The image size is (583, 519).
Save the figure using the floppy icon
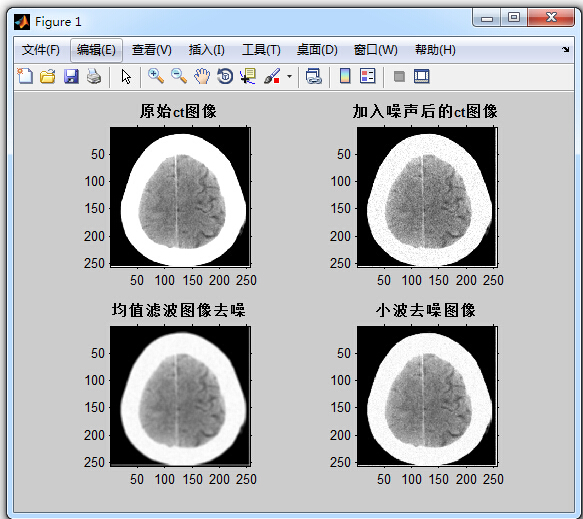(x=71, y=76)
